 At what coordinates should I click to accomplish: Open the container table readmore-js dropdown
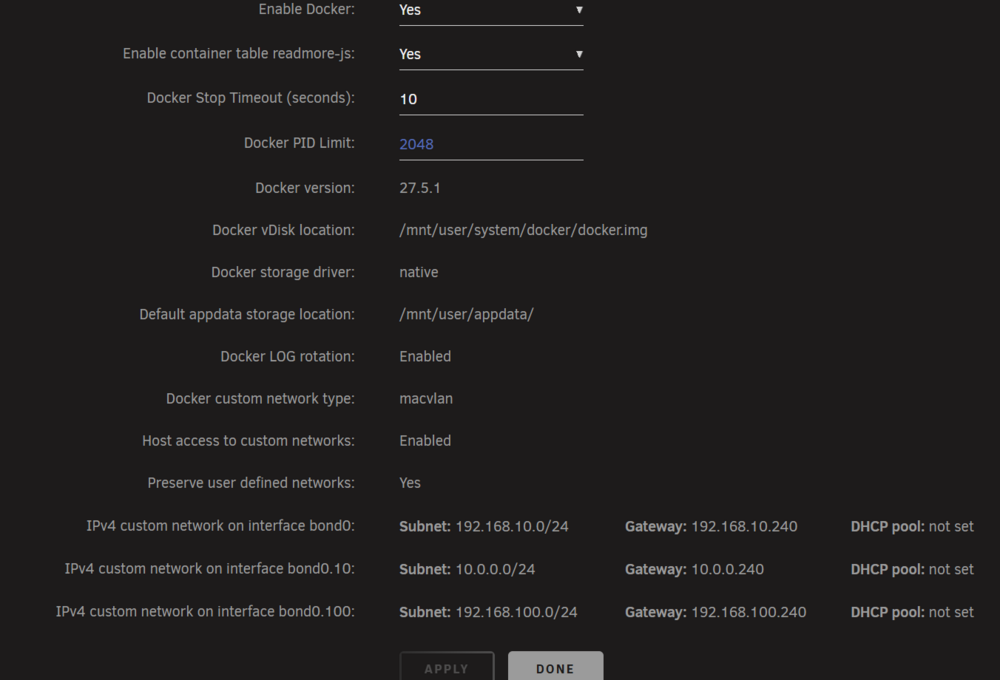(x=491, y=55)
